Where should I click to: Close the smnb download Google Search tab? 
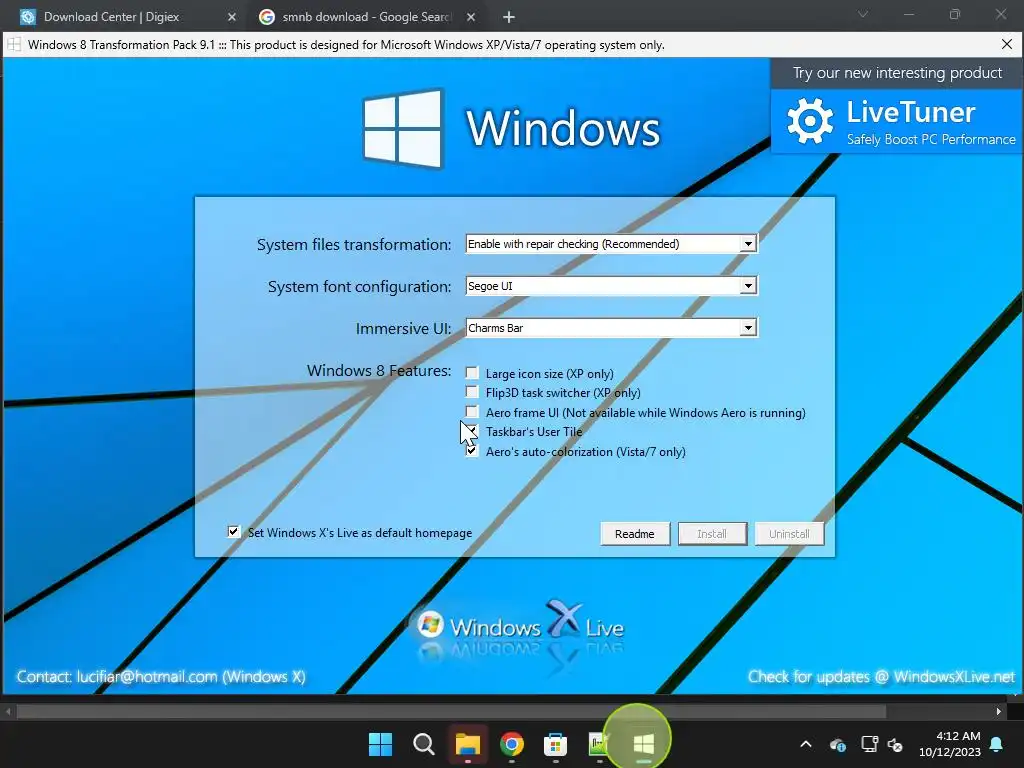[471, 17]
